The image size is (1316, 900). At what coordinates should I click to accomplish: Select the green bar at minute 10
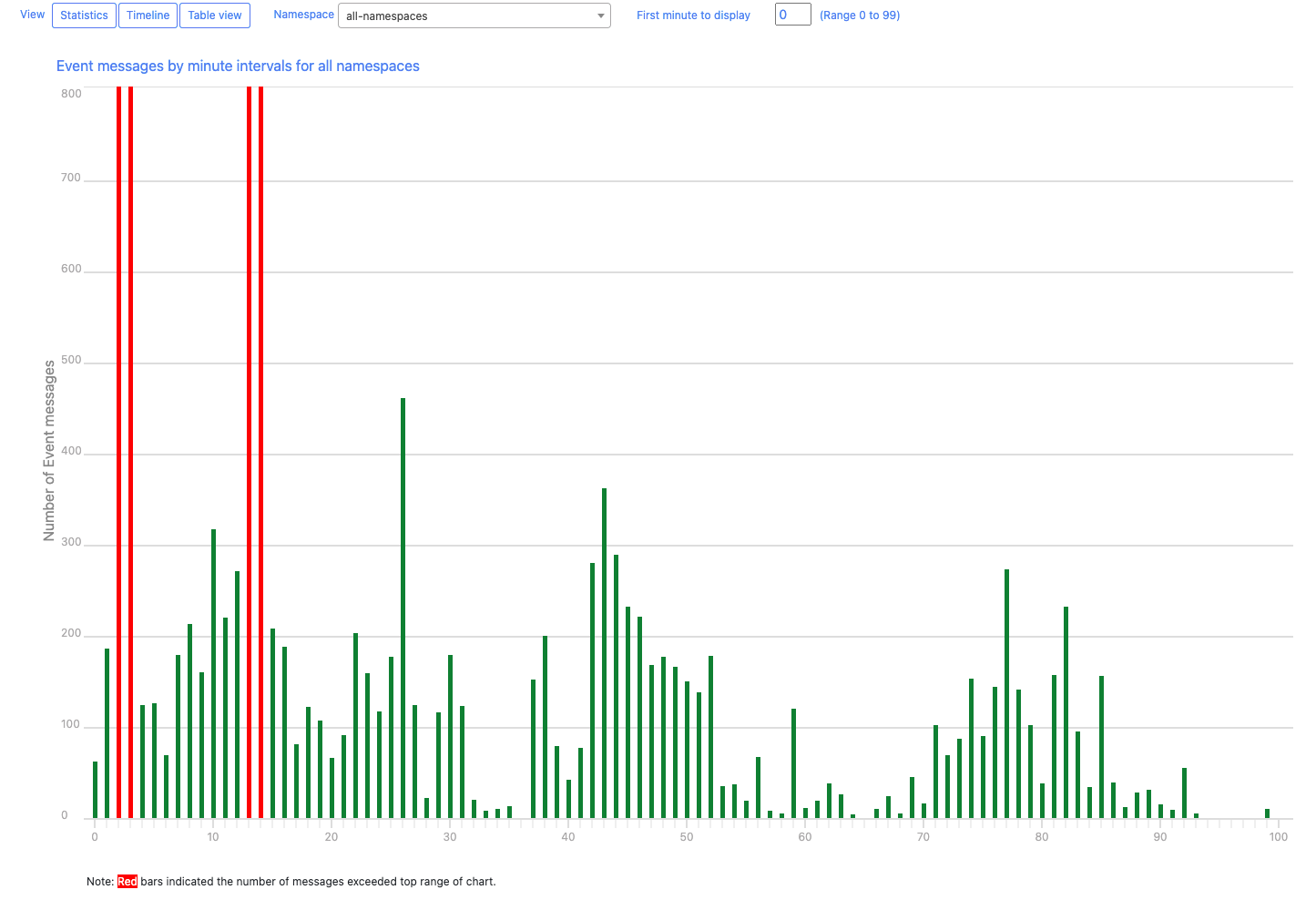213,673
